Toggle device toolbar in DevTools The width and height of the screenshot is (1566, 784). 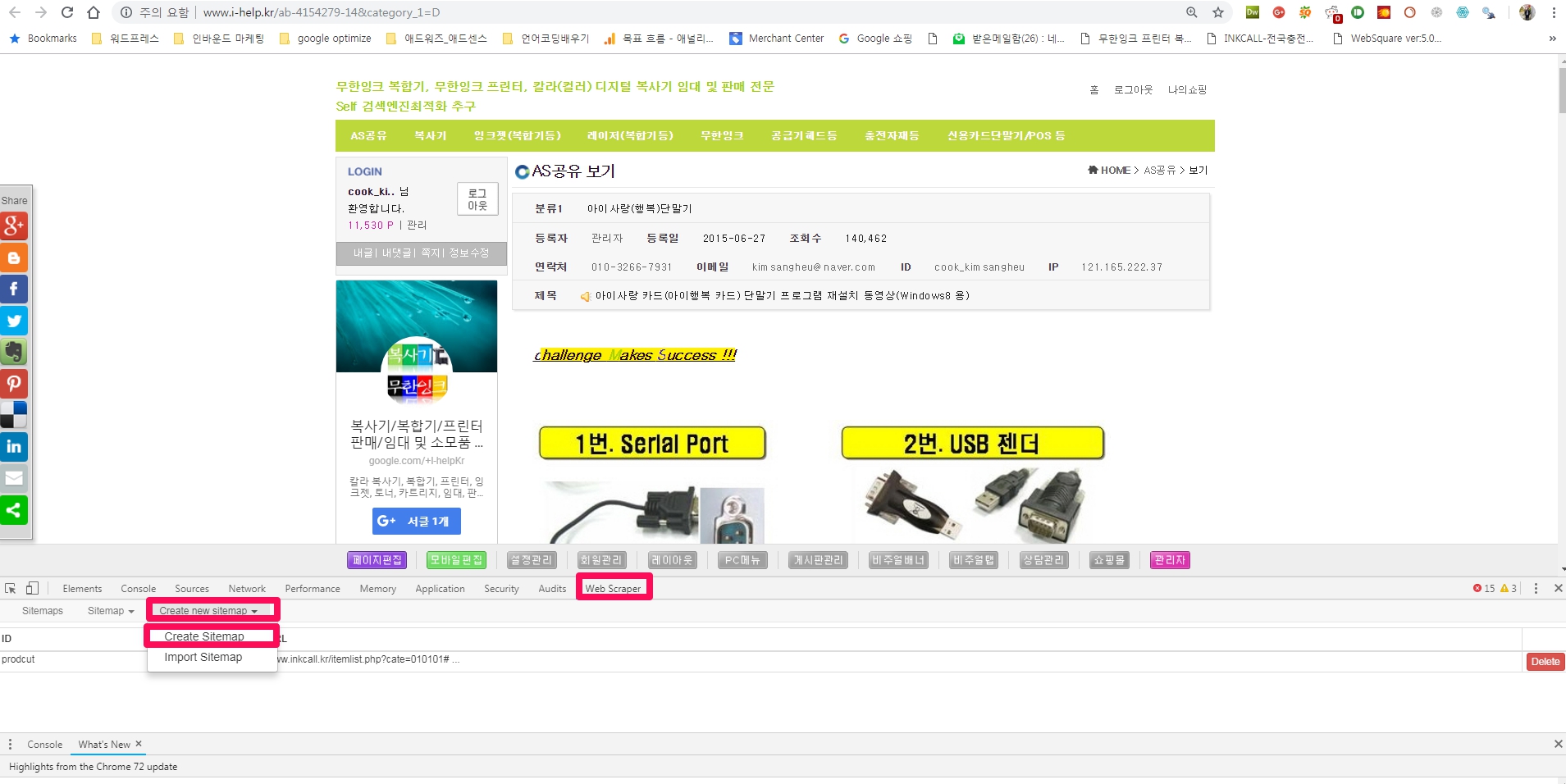32,589
